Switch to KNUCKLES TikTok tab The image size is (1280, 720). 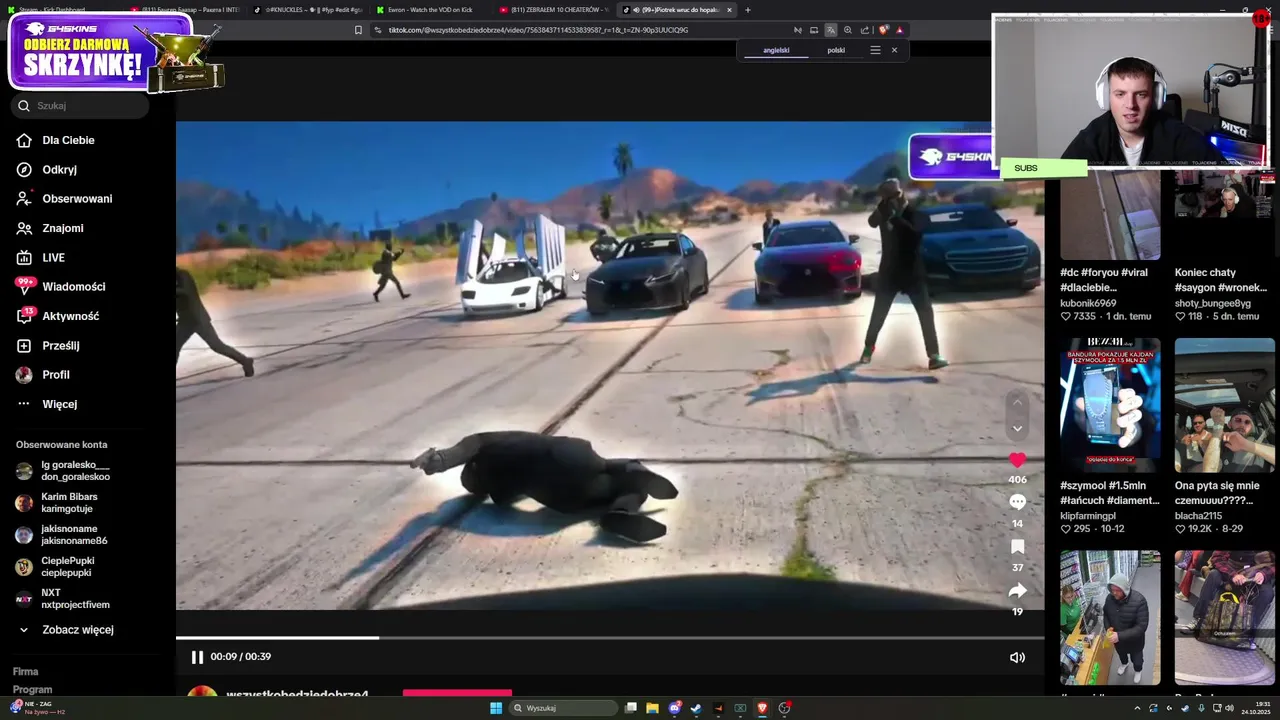tap(308, 10)
